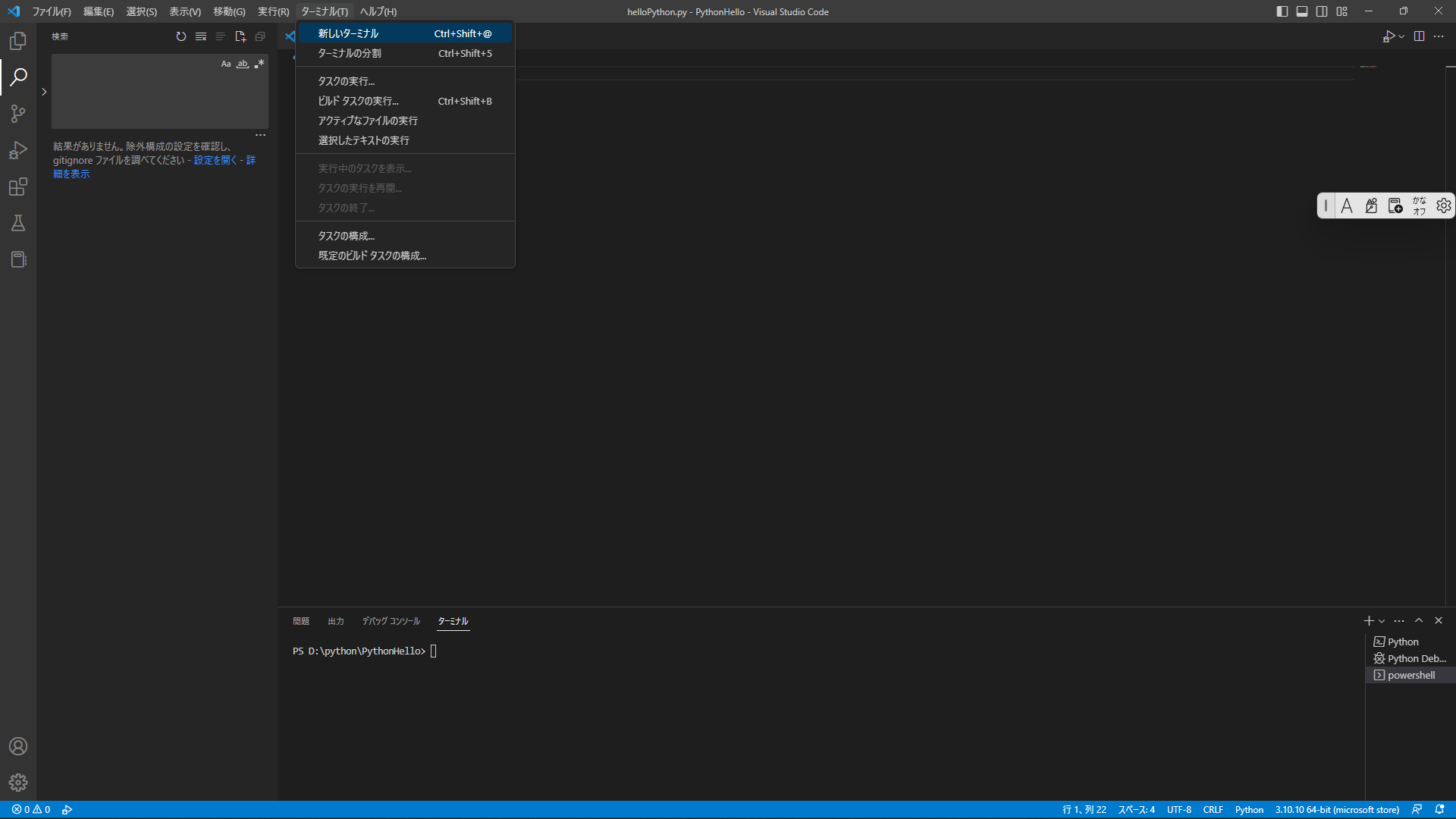1456x819 pixels.
Task: Enable match whole word in search
Action: [x=242, y=64]
